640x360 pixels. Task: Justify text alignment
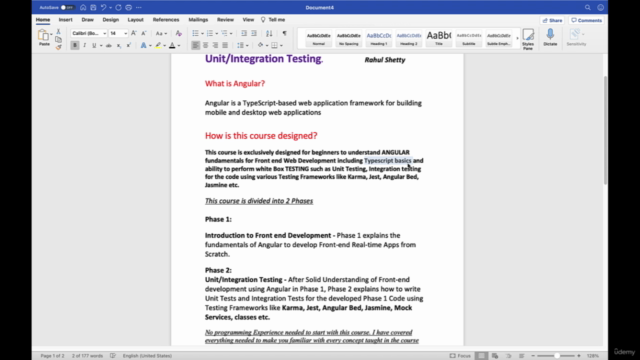(225, 45)
